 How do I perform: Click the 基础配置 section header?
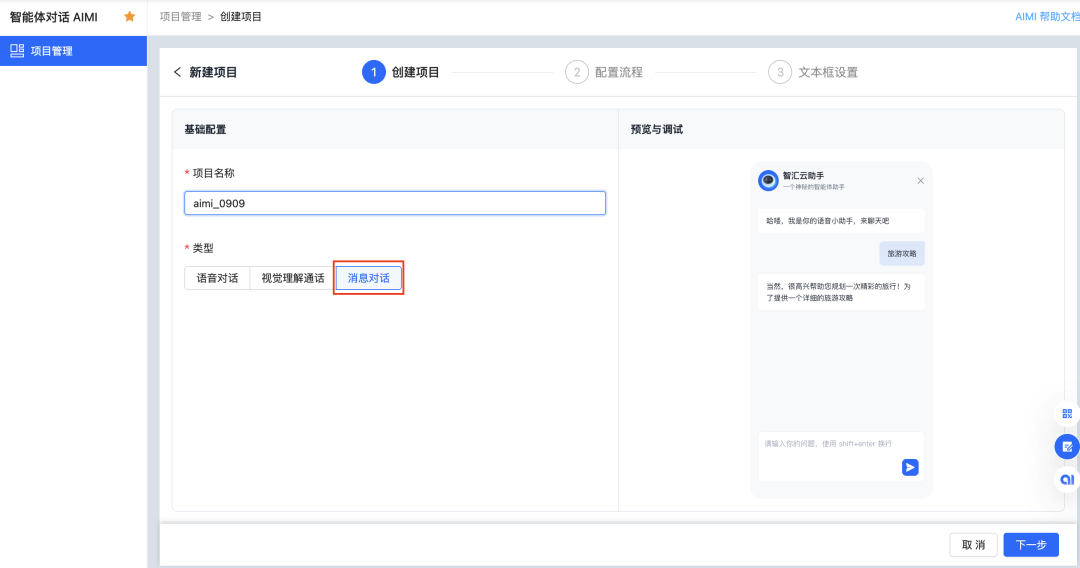205,129
